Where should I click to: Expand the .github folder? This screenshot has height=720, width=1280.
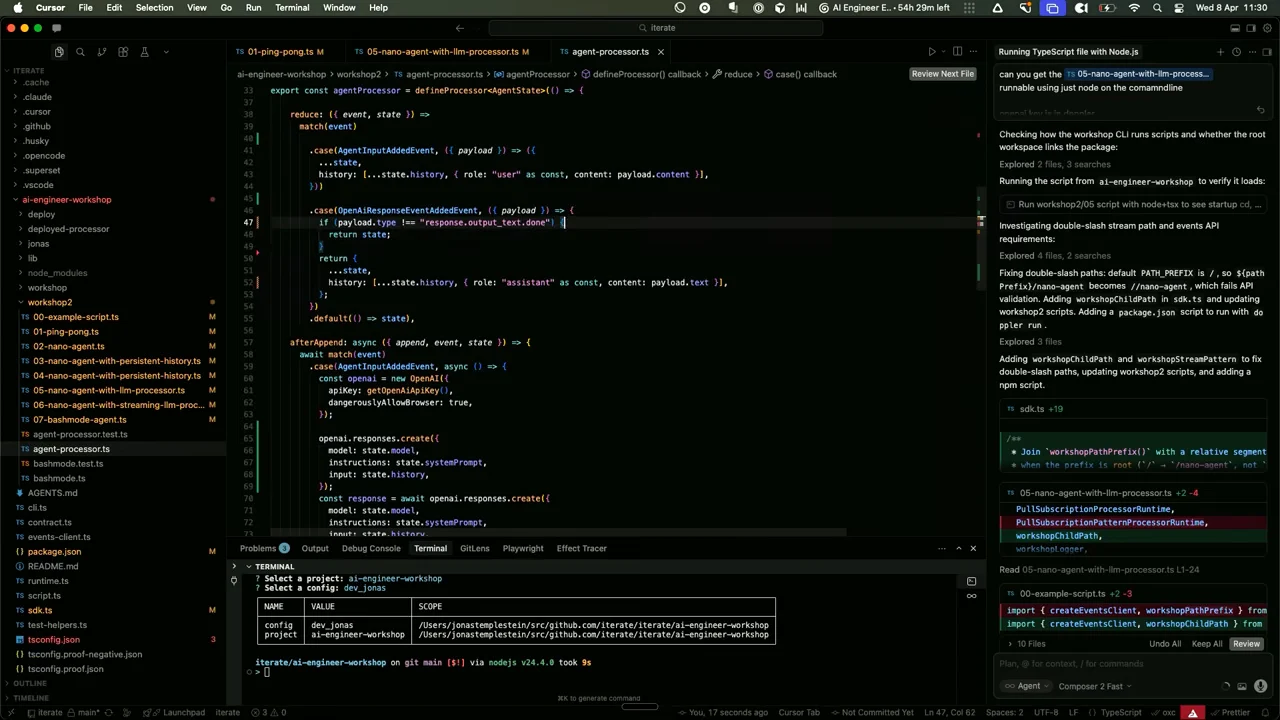37,126
